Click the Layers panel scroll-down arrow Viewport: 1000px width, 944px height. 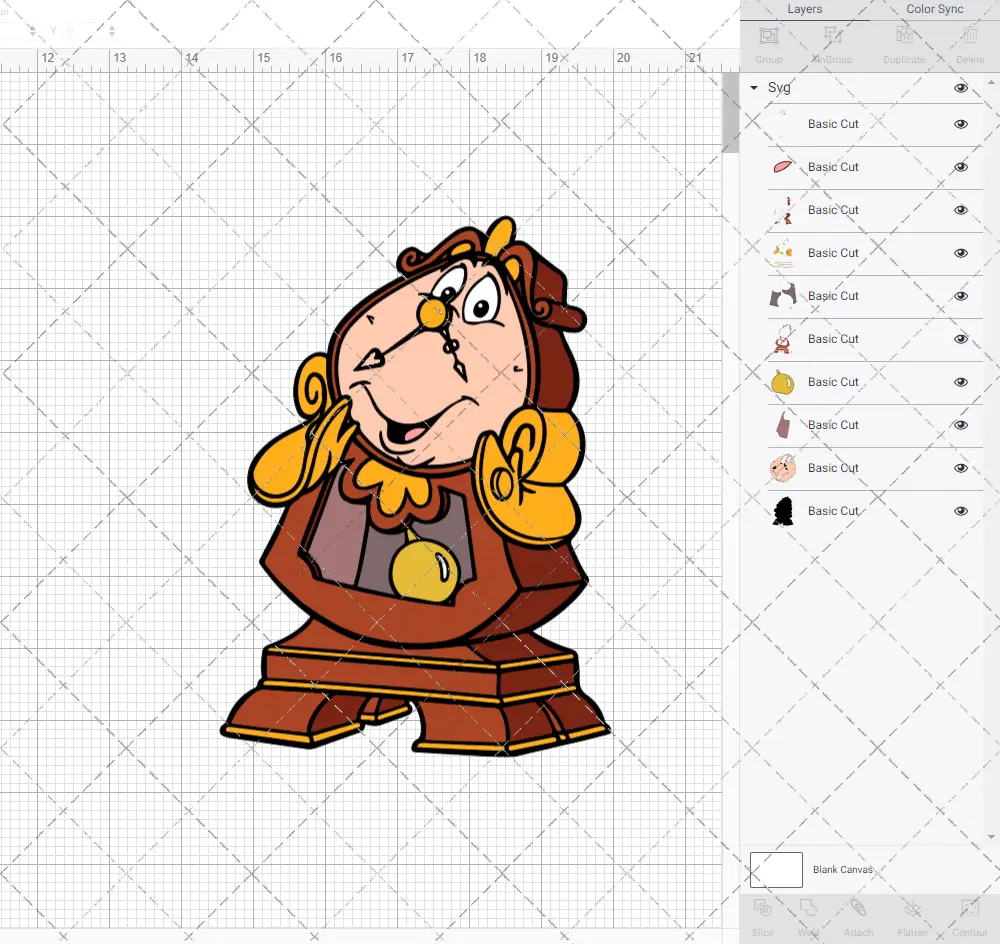click(x=990, y=837)
